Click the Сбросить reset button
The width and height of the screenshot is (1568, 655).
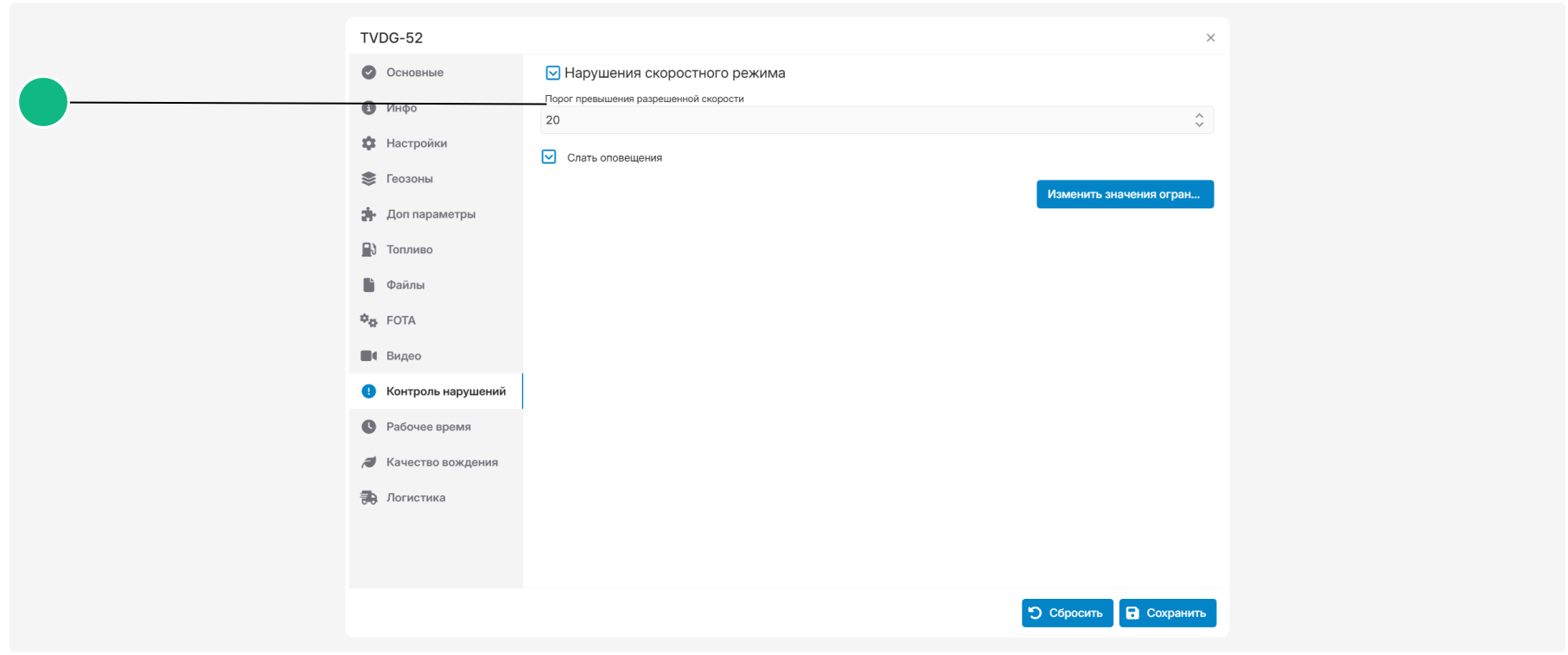tap(1067, 613)
